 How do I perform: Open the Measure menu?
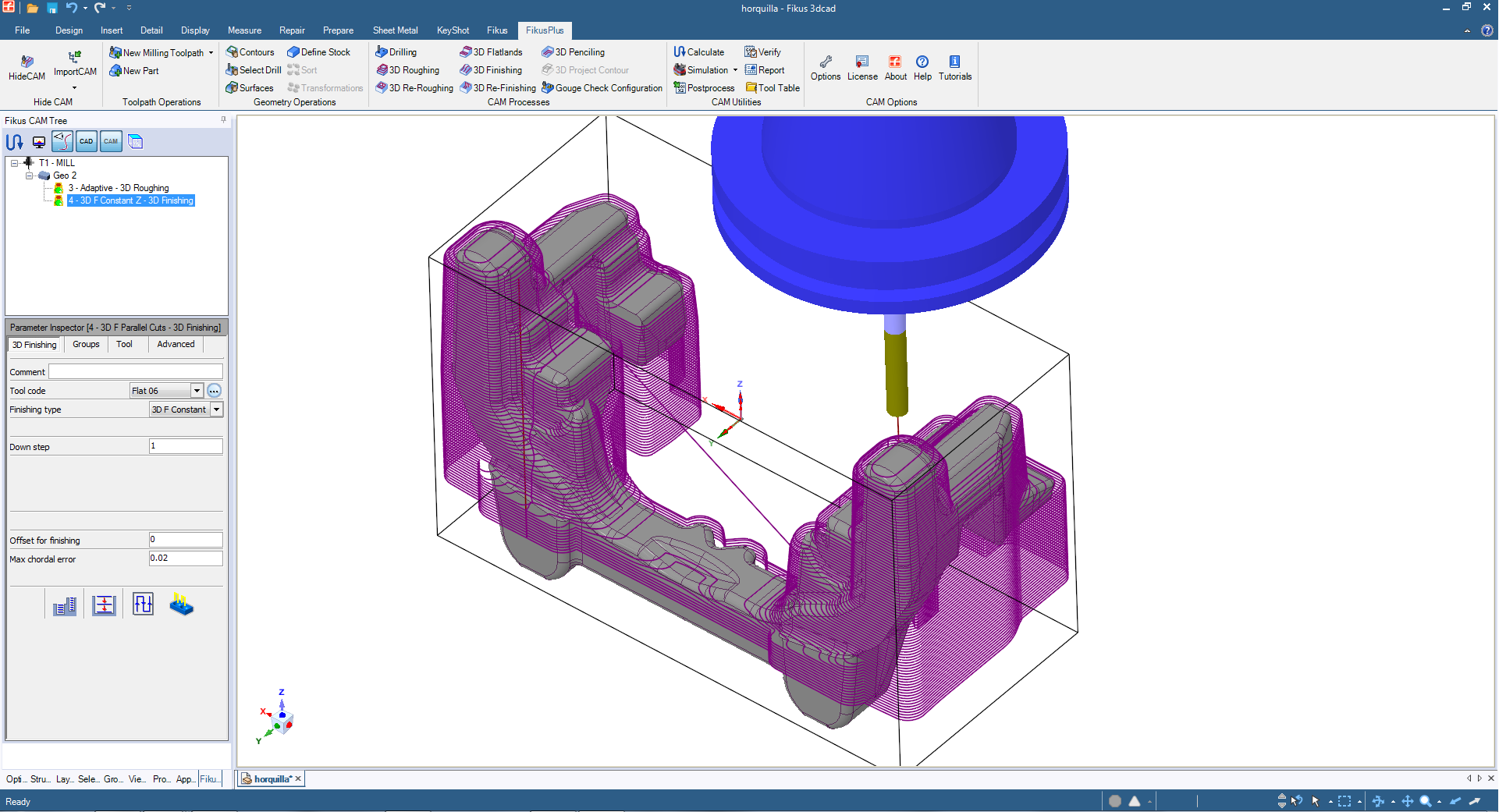tap(244, 30)
